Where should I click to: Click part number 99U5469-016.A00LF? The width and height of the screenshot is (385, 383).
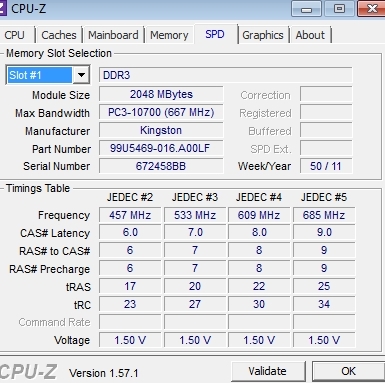[161, 148]
